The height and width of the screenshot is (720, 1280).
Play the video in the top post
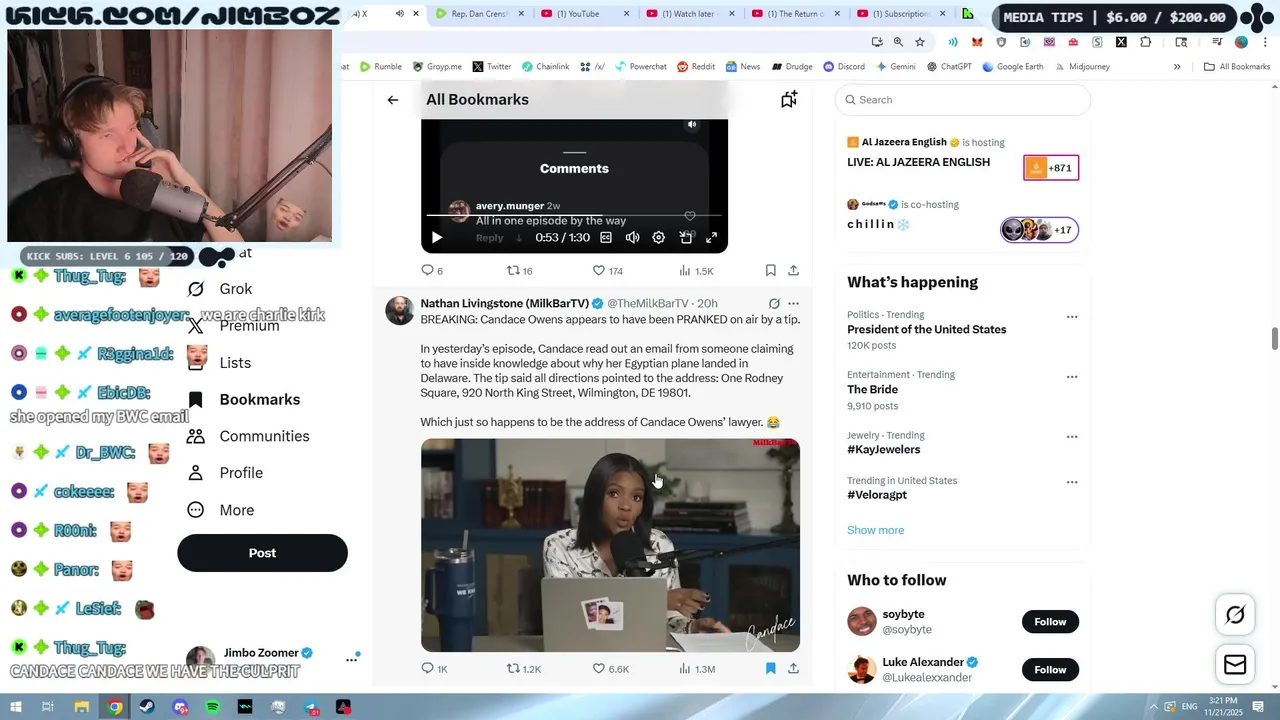[436, 237]
